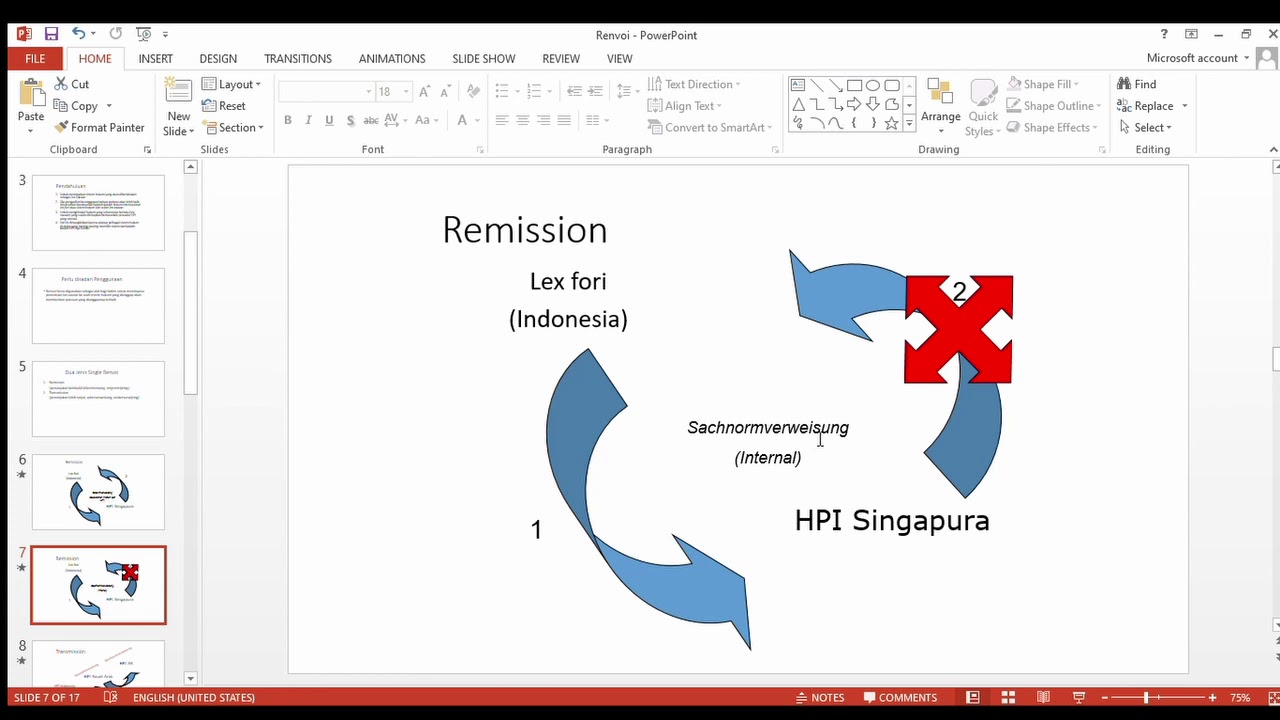Select the Format Painter tool

99,127
